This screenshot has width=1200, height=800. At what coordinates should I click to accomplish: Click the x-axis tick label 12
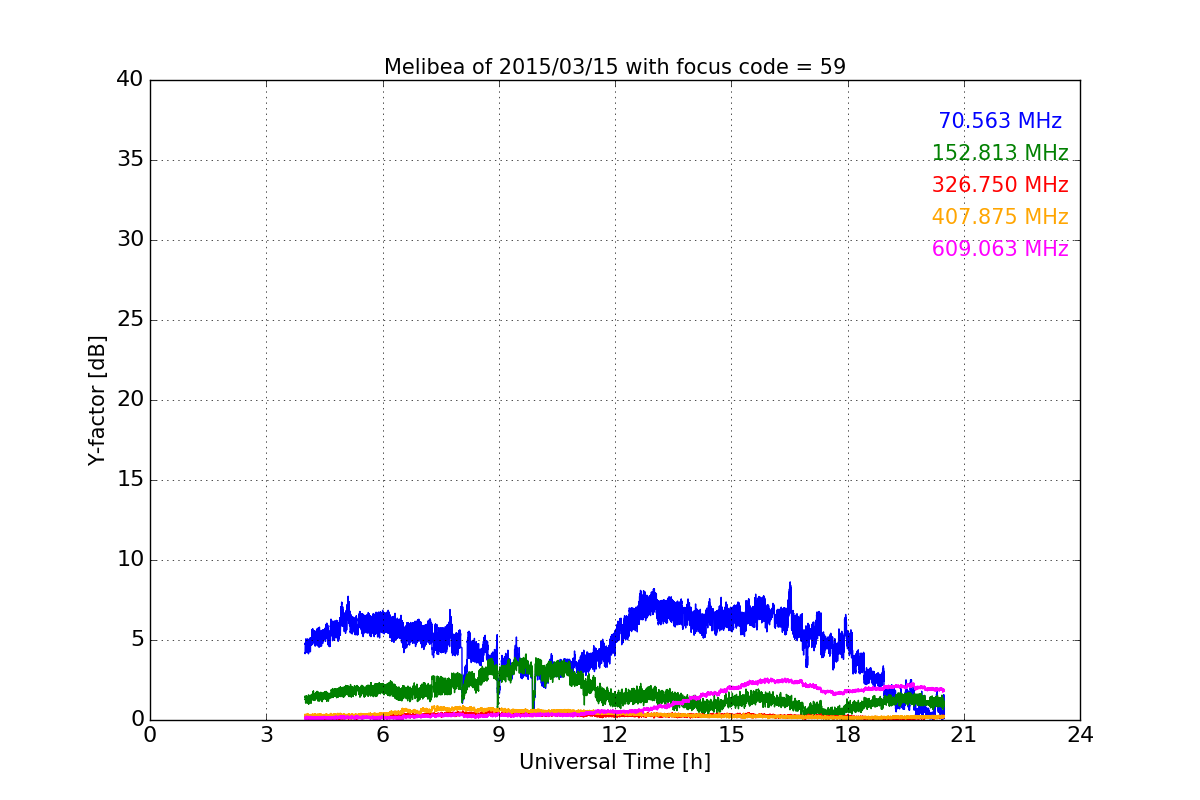615,735
